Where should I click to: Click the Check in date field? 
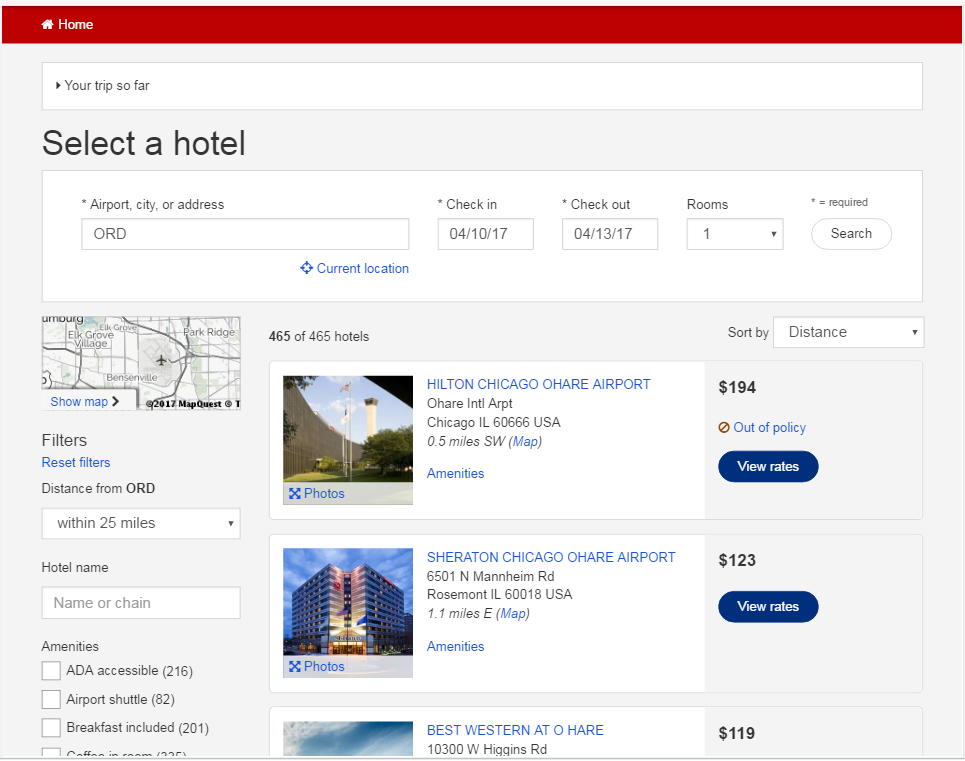tap(486, 234)
